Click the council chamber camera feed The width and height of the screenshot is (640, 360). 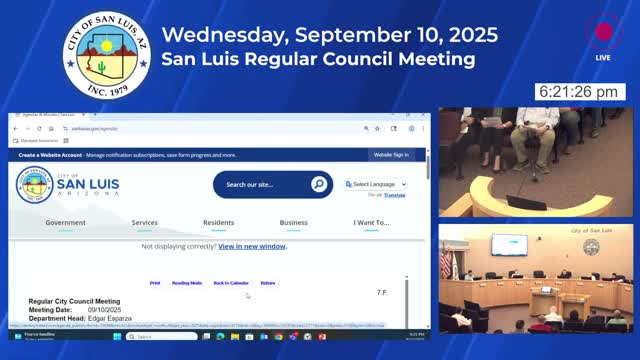point(536,278)
